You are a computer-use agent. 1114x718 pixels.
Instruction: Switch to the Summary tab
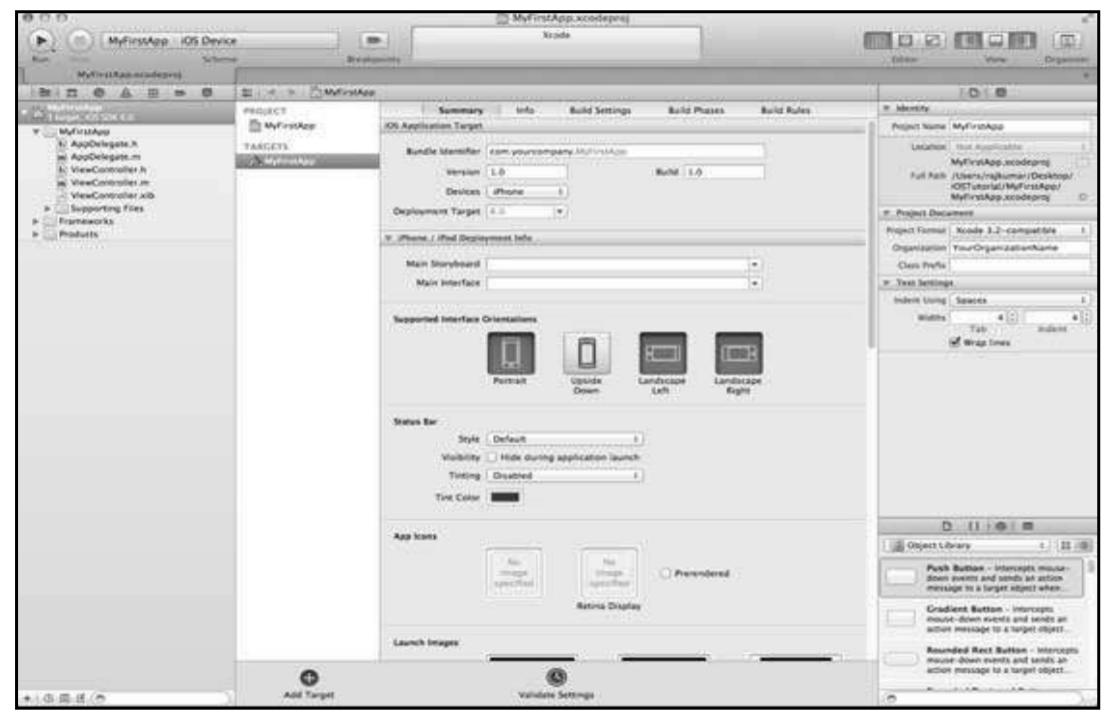(460, 110)
